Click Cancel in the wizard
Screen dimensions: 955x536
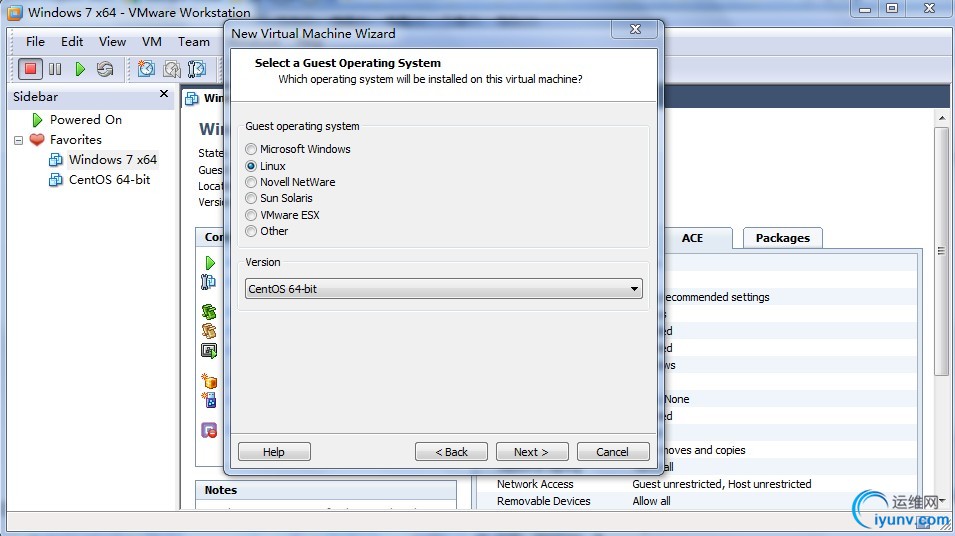click(613, 452)
